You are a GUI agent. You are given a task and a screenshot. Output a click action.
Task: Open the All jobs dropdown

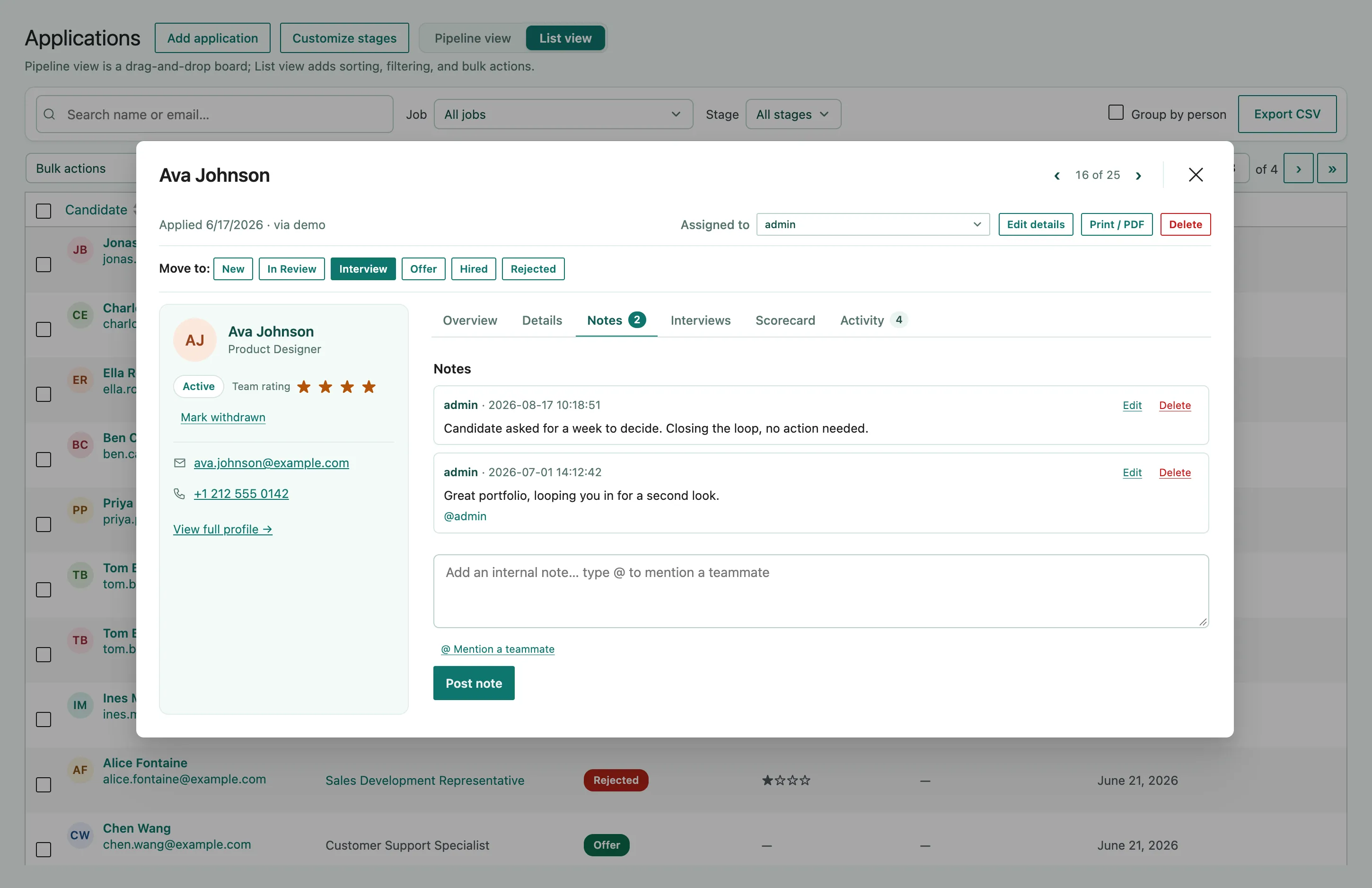point(563,114)
